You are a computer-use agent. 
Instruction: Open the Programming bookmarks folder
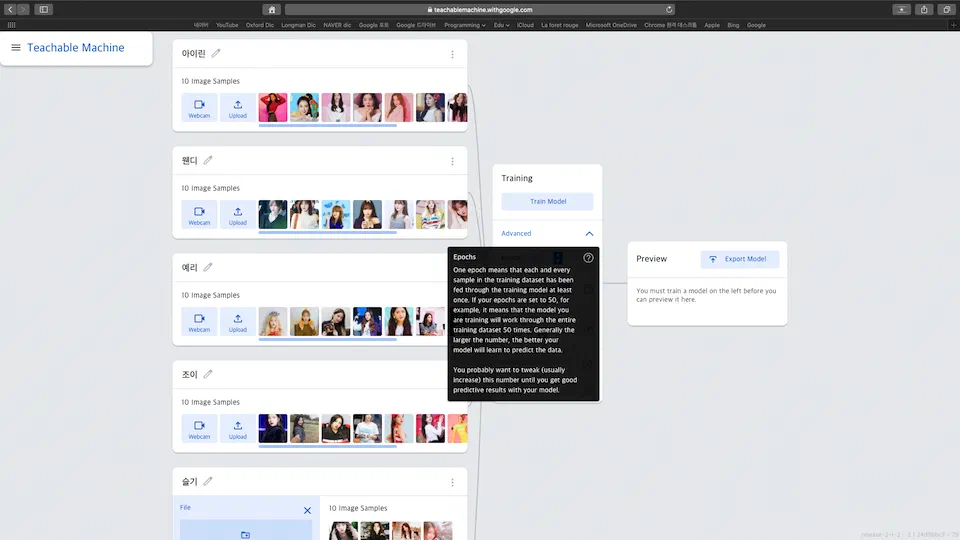(x=465, y=25)
